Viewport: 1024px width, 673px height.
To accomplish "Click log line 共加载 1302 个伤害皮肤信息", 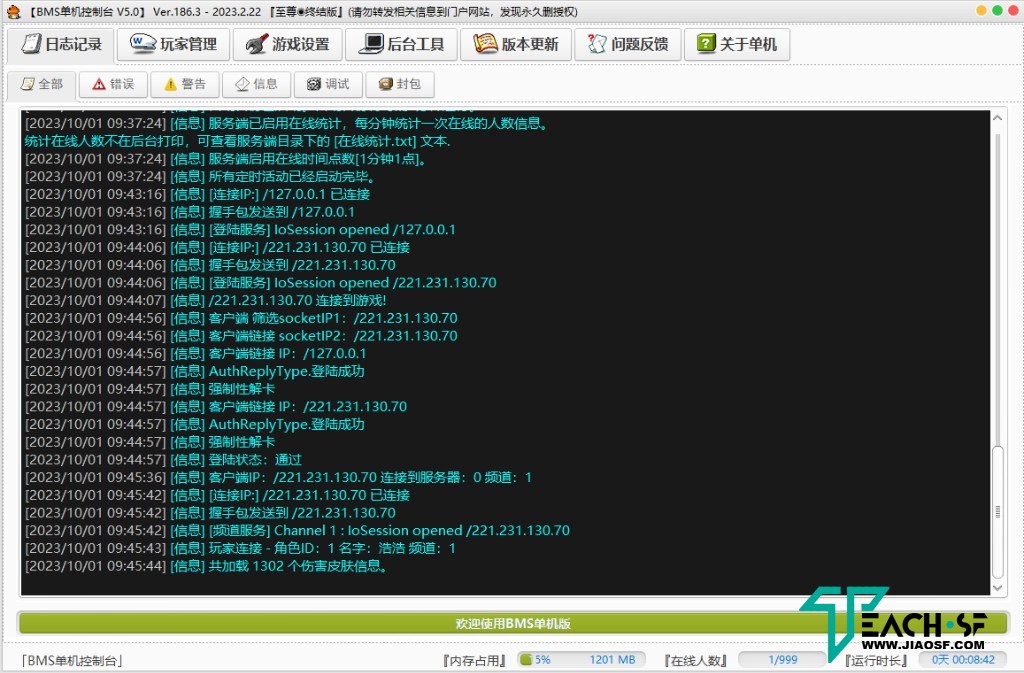I will tap(207, 565).
